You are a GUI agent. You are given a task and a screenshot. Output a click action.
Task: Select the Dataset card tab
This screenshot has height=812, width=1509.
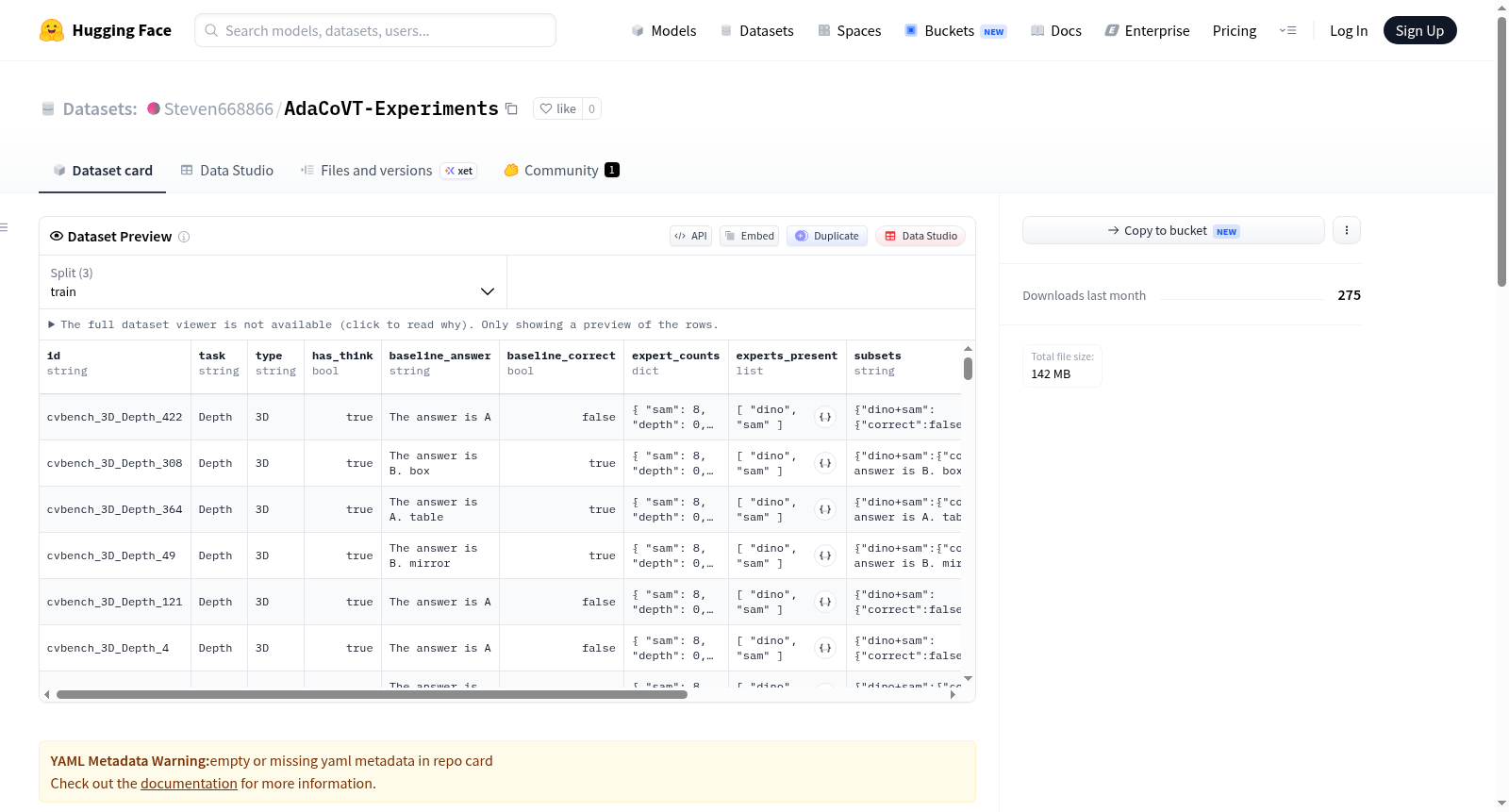[x=102, y=171]
